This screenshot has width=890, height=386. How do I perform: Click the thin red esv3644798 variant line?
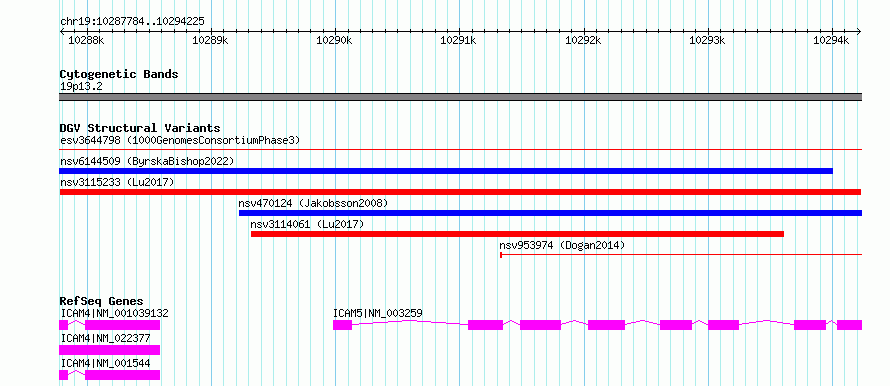click(460, 149)
